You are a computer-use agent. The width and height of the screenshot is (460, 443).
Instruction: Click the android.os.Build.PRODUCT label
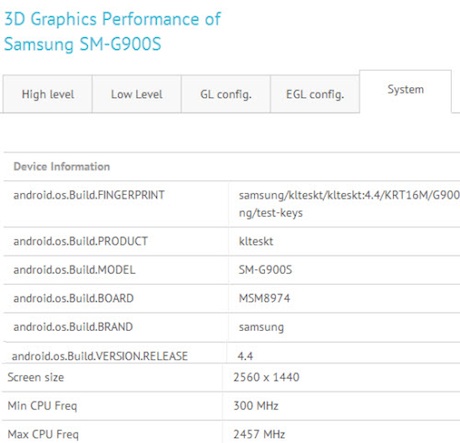coord(80,241)
